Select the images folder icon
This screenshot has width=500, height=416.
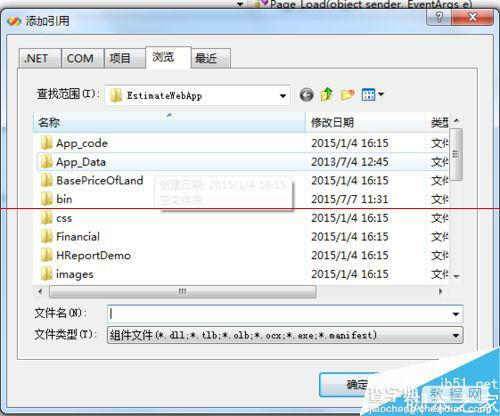46,274
